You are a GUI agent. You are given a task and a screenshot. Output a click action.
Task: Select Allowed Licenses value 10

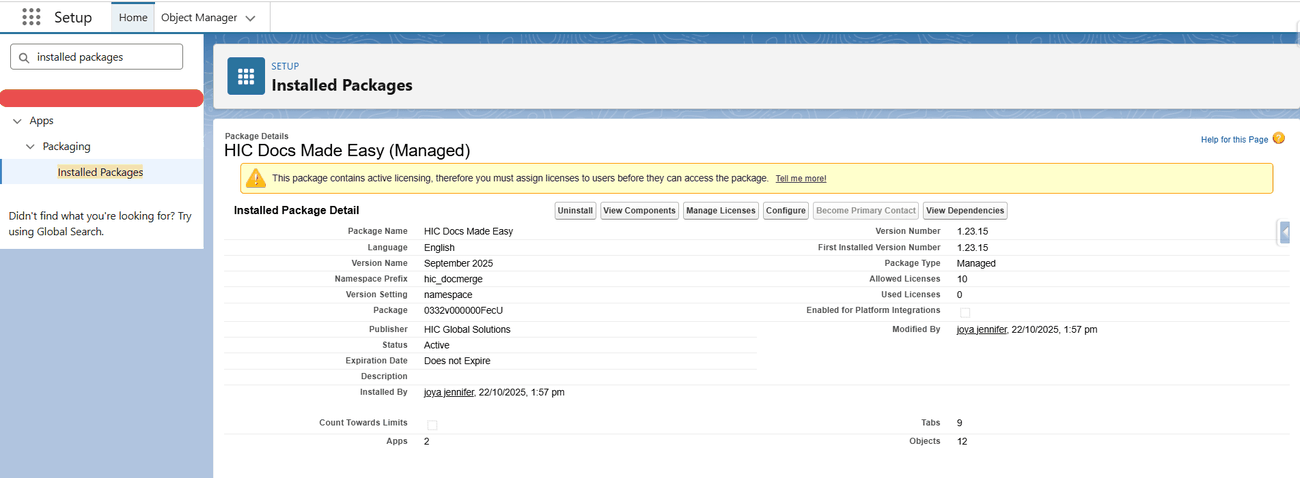point(962,279)
